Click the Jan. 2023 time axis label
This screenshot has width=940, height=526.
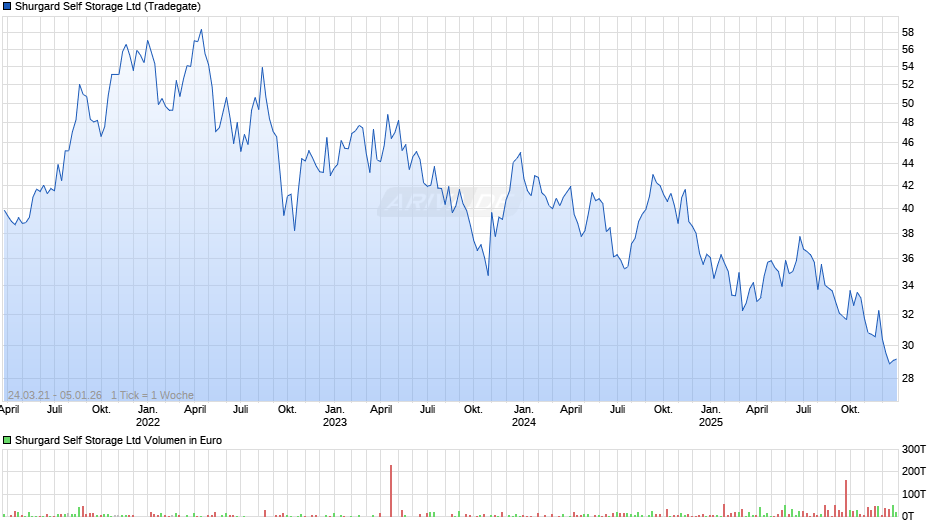(x=335, y=416)
